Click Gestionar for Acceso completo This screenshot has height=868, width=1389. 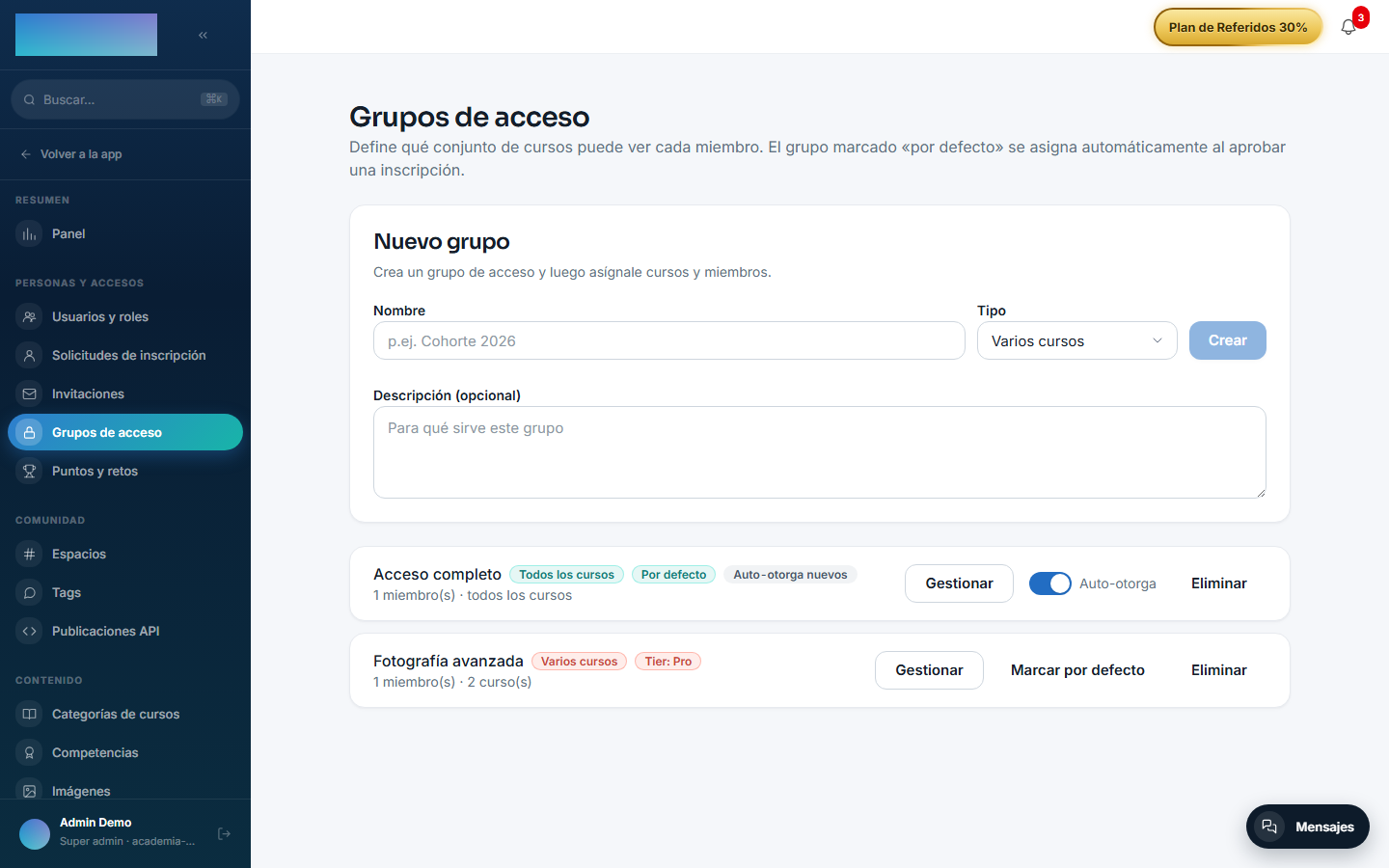tap(959, 583)
